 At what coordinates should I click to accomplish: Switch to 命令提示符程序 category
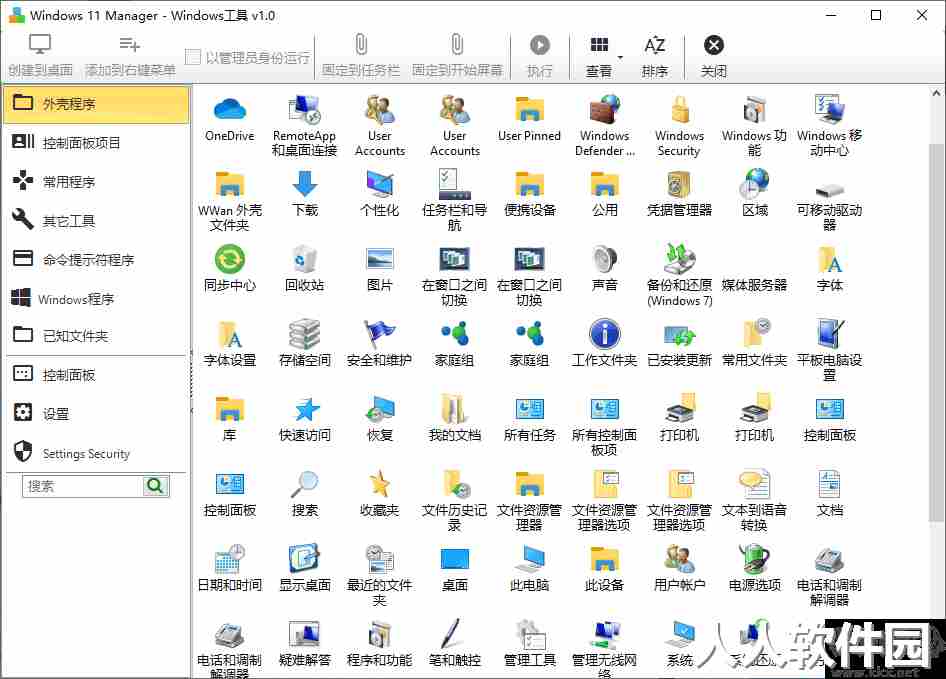coord(97,260)
